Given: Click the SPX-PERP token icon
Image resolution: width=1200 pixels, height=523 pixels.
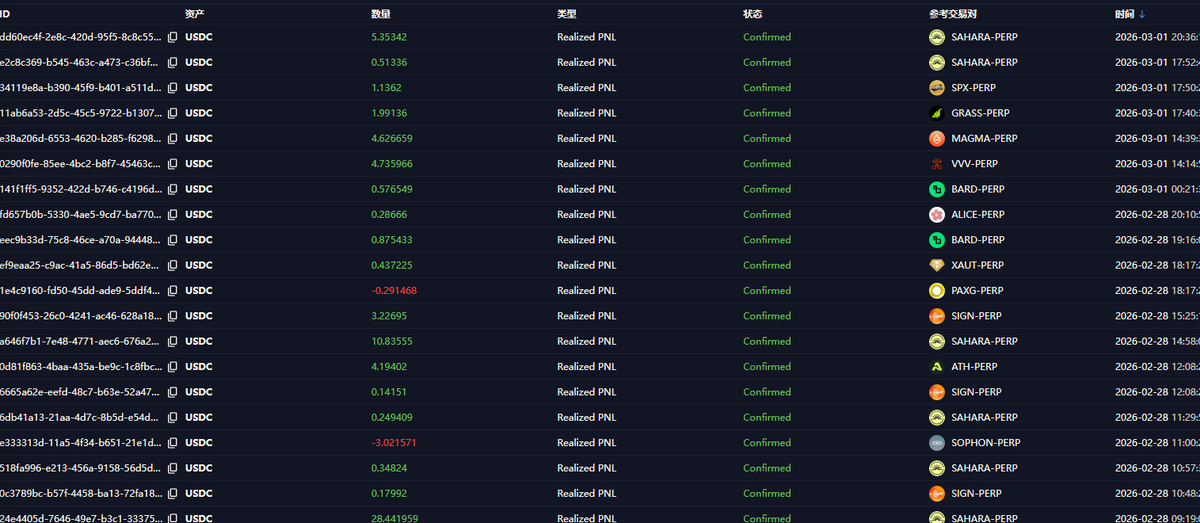Looking at the screenshot, I should [937, 88].
